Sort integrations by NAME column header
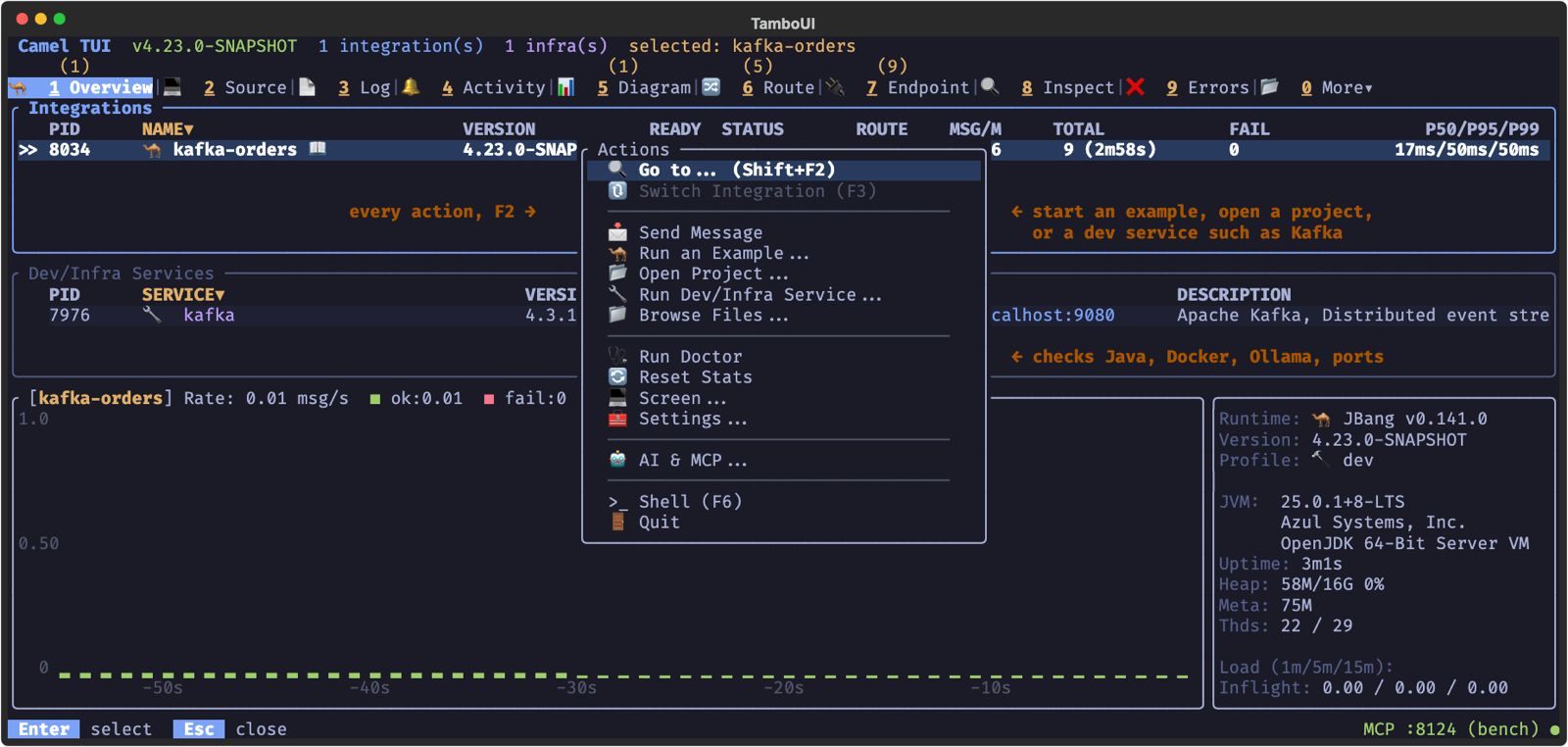This screenshot has width=1568, height=747. pyautogui.click(x=168, y=128)
